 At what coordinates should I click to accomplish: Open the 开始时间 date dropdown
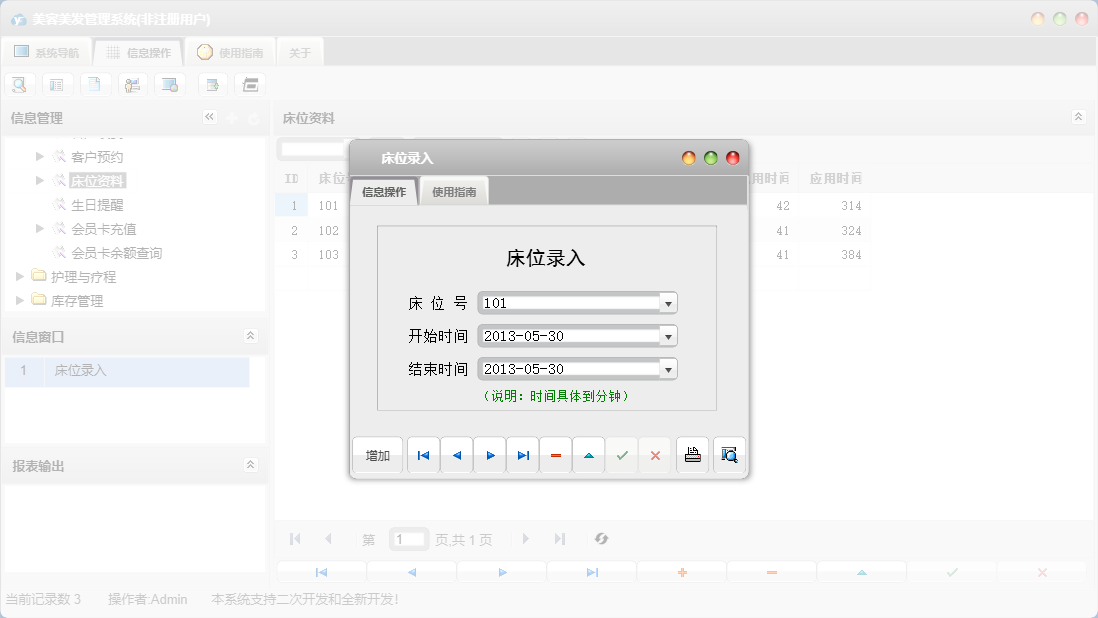coord(668,335)
